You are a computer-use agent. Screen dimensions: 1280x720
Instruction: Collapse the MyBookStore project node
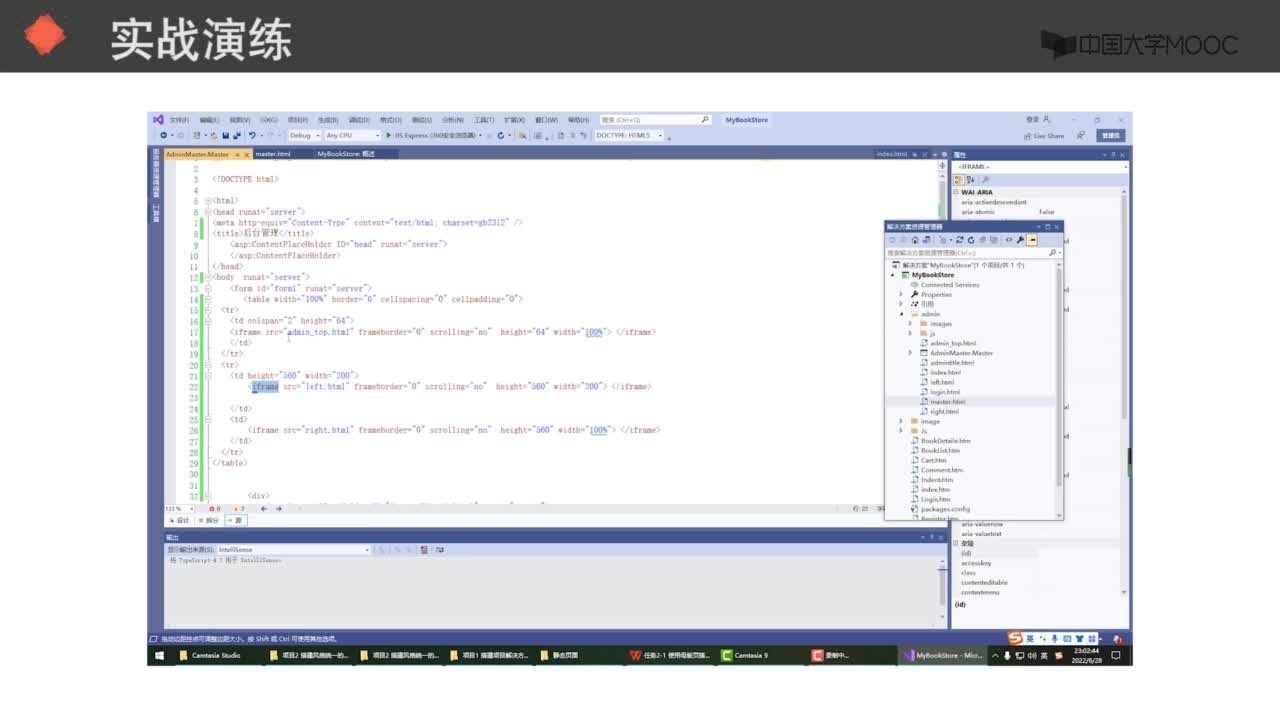[892, 275]
